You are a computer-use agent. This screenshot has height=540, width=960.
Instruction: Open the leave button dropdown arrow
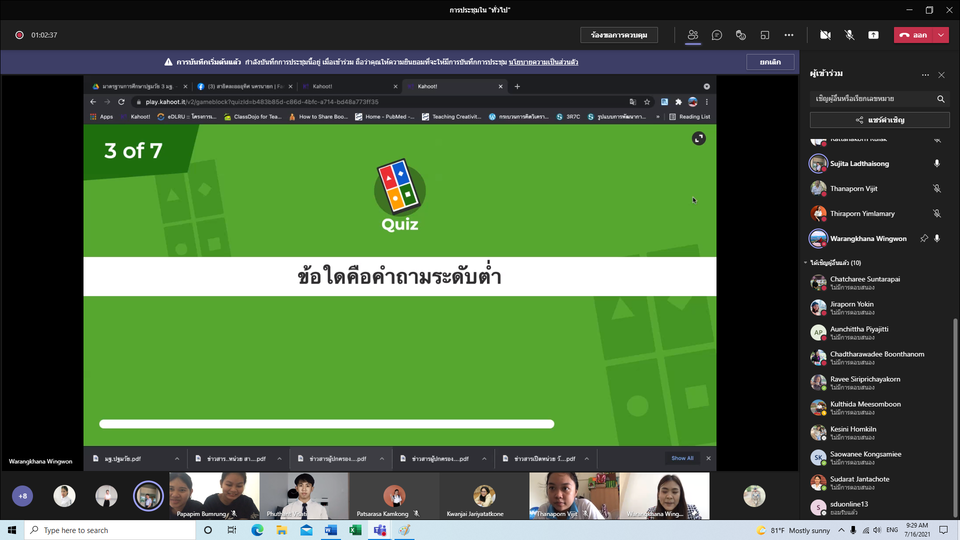coord(940,35)
